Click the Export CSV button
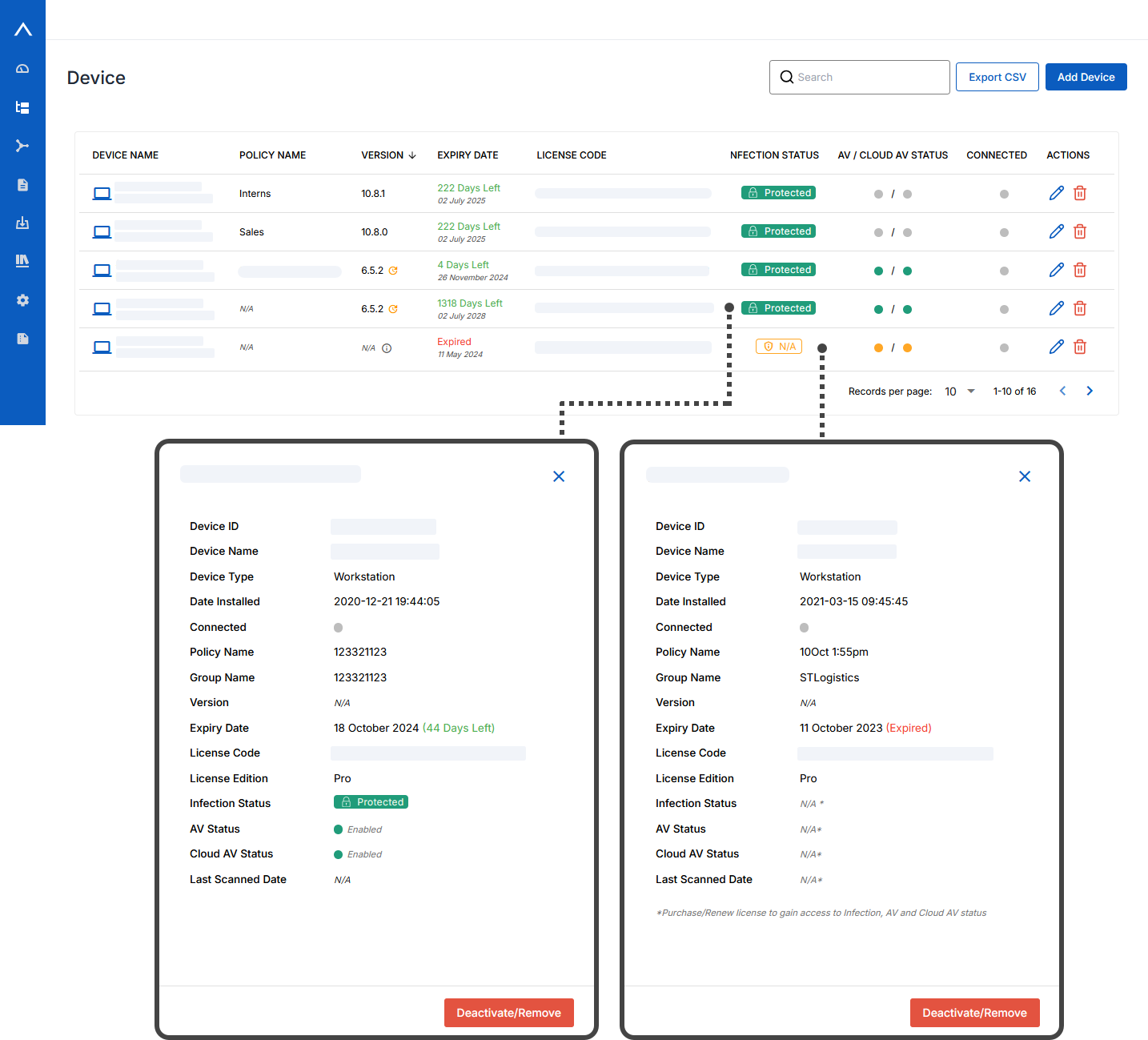The width and height of the screenshot is (1148, 1040). click(997, 77)
